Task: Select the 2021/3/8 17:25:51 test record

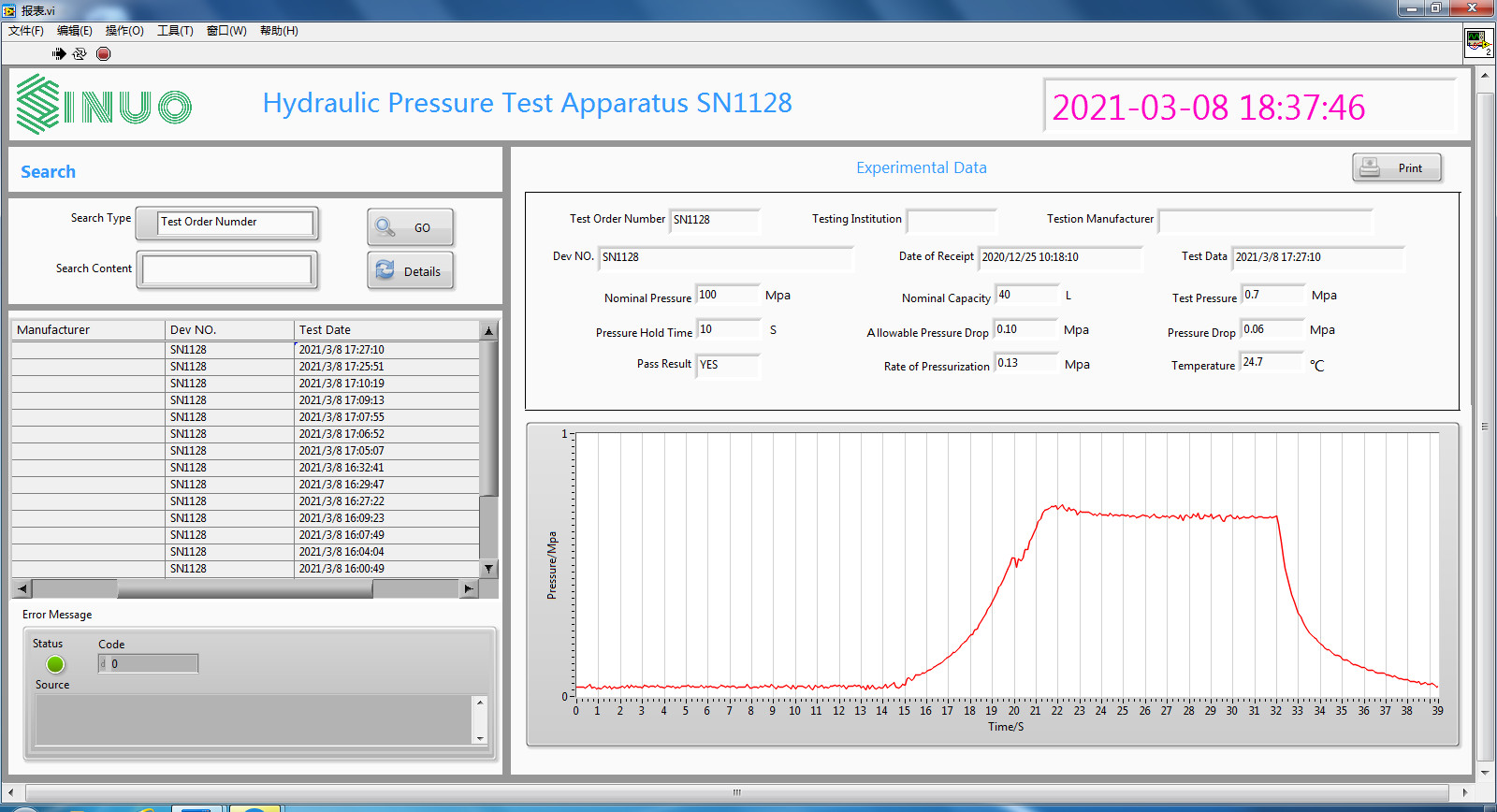Action: [x=342, y=367]
